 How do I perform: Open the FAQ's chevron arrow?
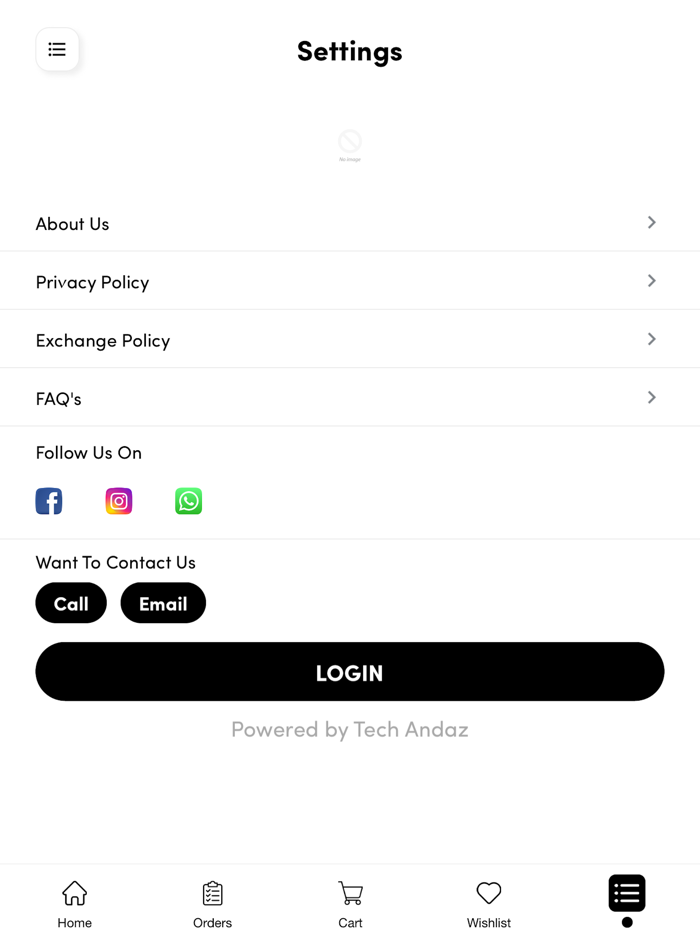tap(651, 398)
